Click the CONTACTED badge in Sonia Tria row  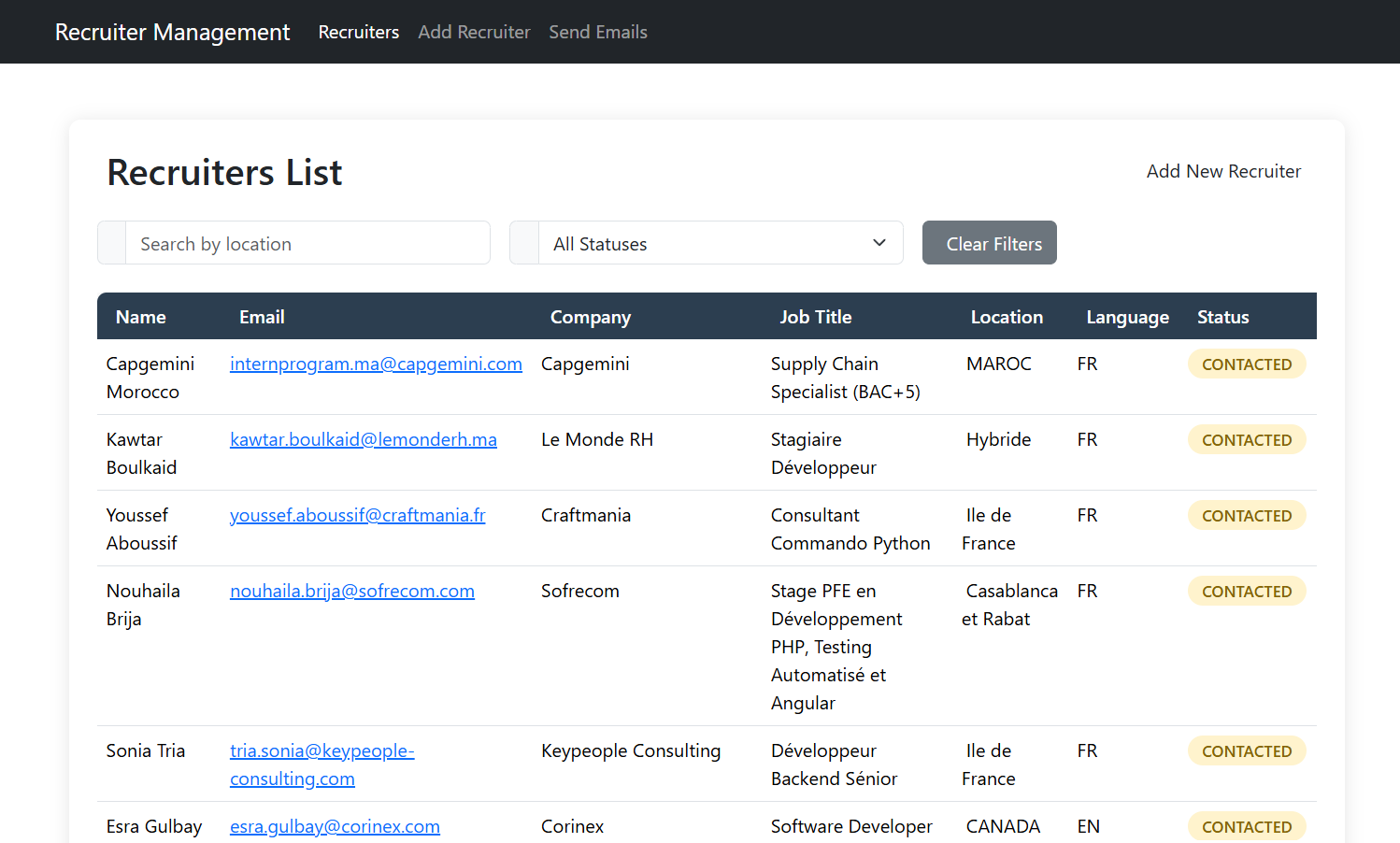click(x=1247, y=750)
